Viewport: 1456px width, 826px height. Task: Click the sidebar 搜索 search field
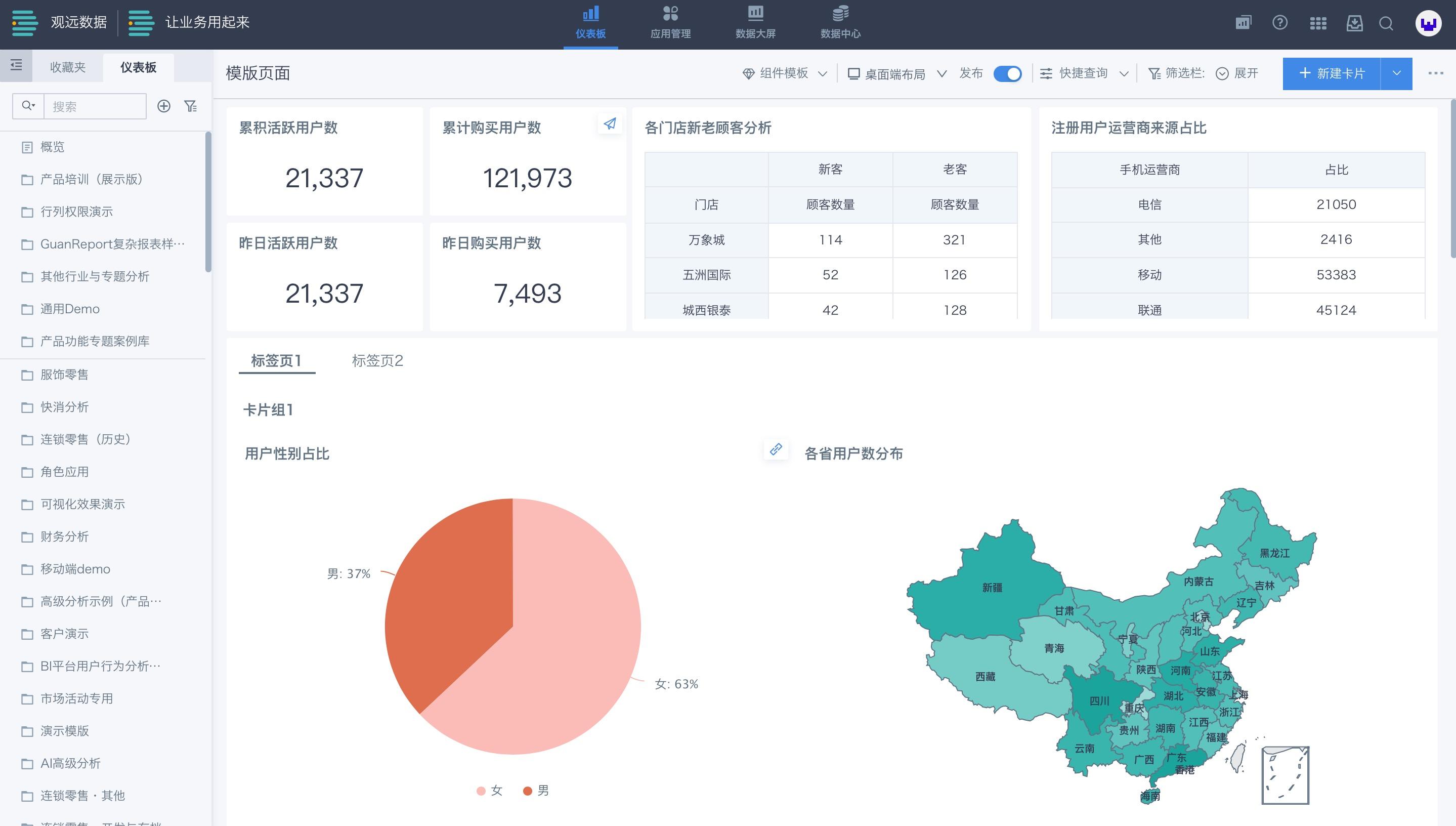95,106
